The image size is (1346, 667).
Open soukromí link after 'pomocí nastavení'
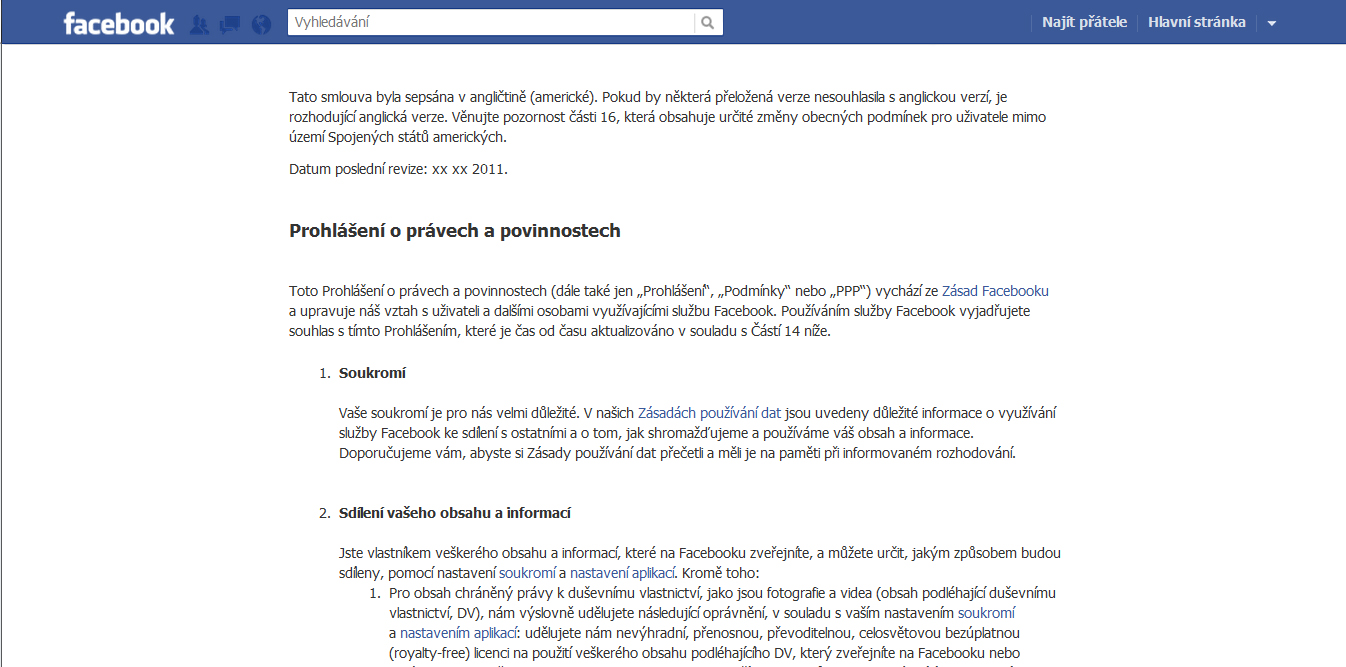click(x=527, y=573)
